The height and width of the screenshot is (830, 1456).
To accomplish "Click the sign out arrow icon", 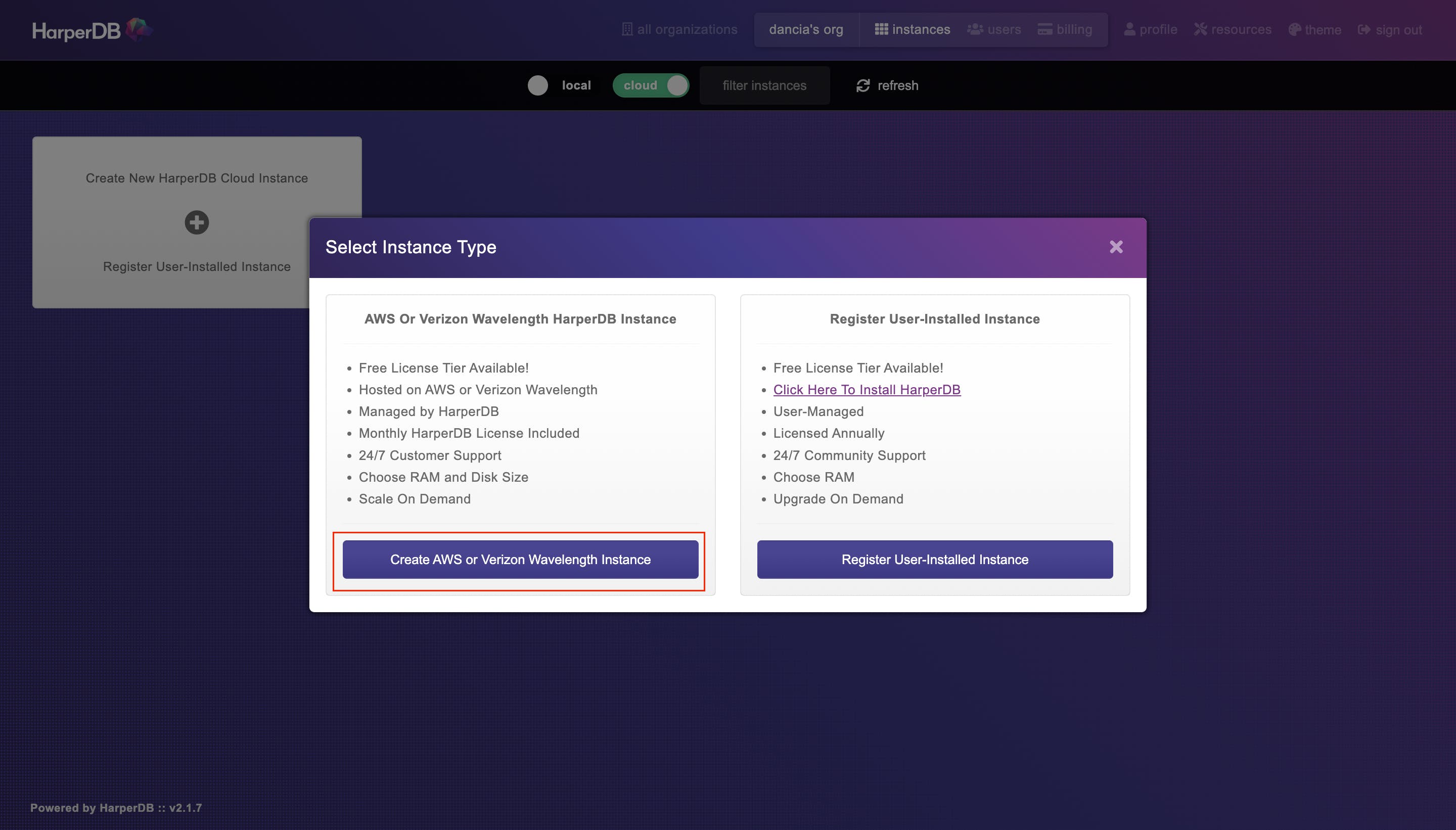I will point(1363,30).
